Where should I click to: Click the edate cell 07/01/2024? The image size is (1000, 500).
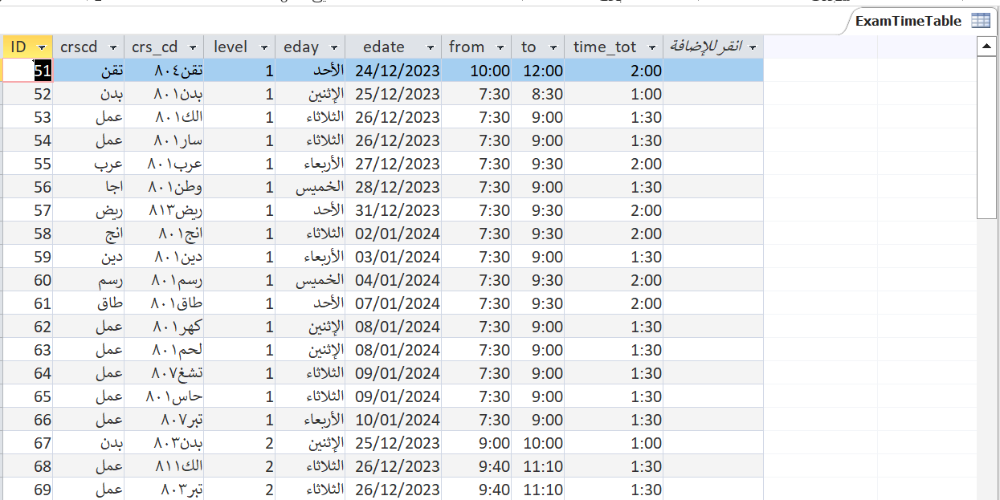[x=393, y=303]
